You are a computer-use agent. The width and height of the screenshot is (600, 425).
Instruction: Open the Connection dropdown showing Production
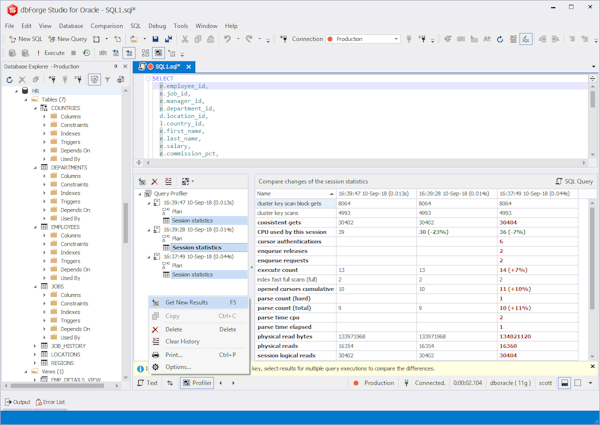[363, 39]
